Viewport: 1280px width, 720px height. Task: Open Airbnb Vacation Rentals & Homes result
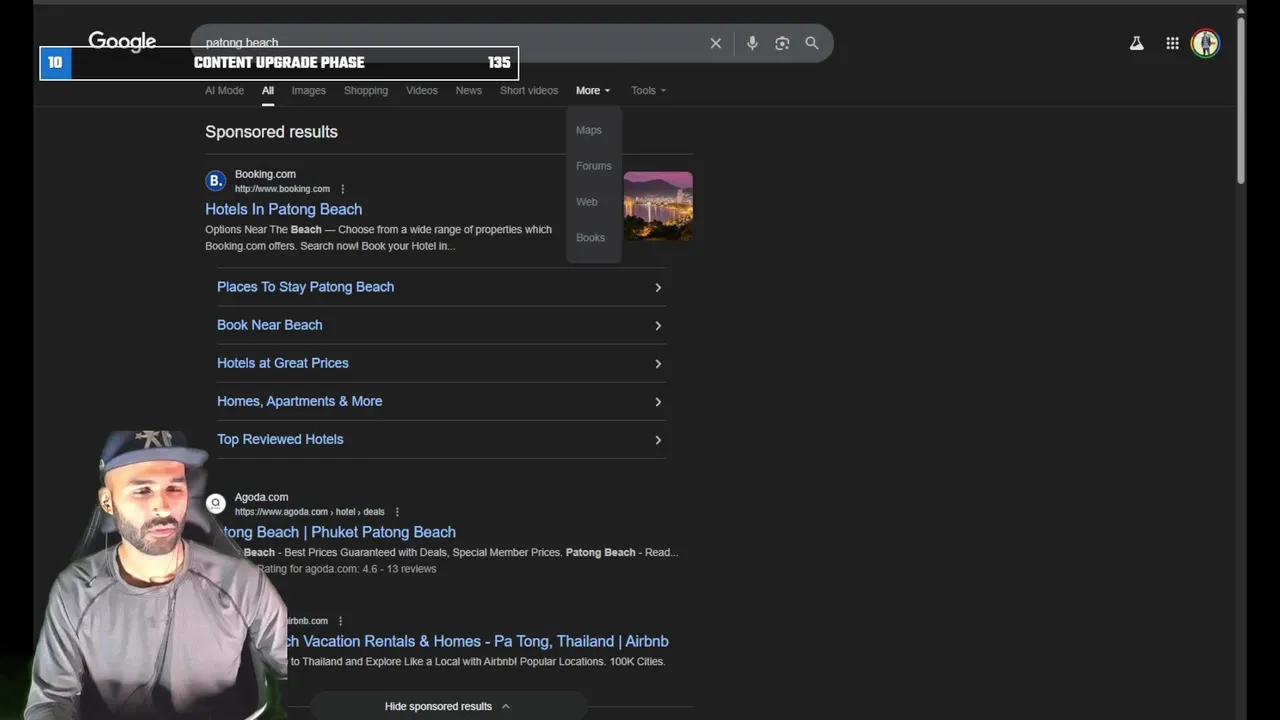(478, 641)
